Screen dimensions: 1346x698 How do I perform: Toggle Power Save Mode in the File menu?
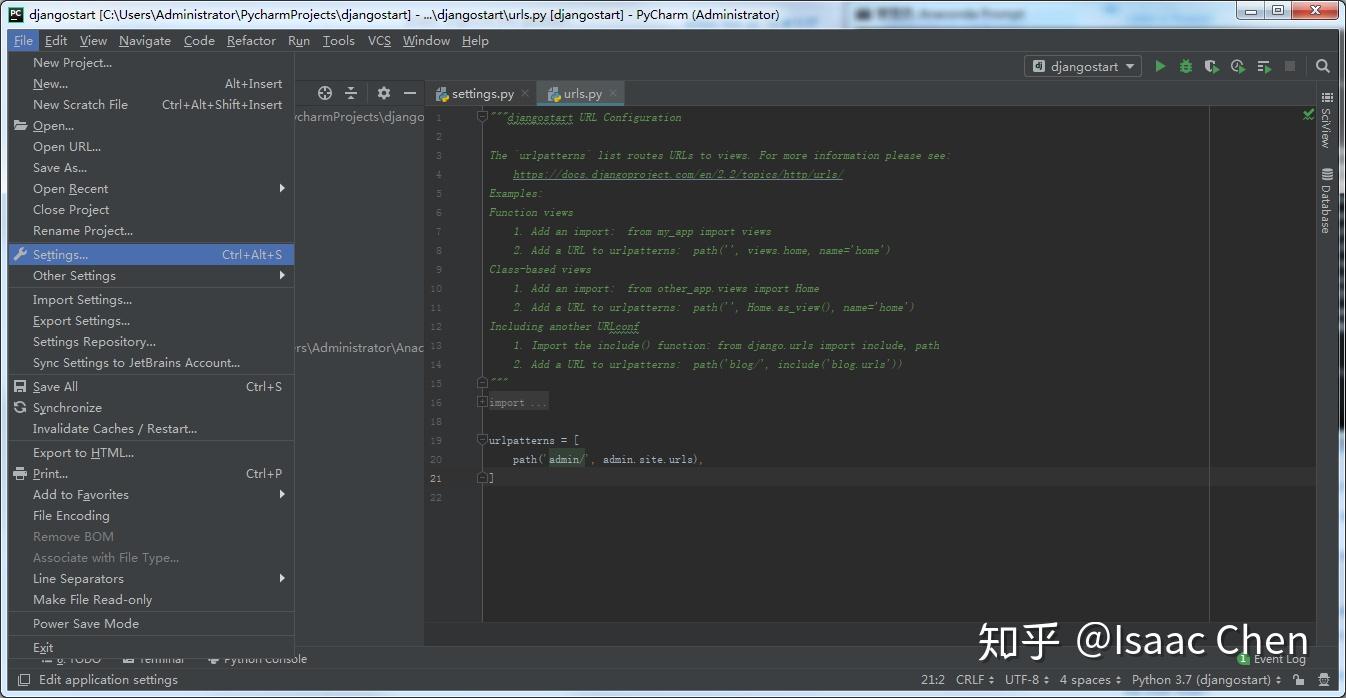151,624
